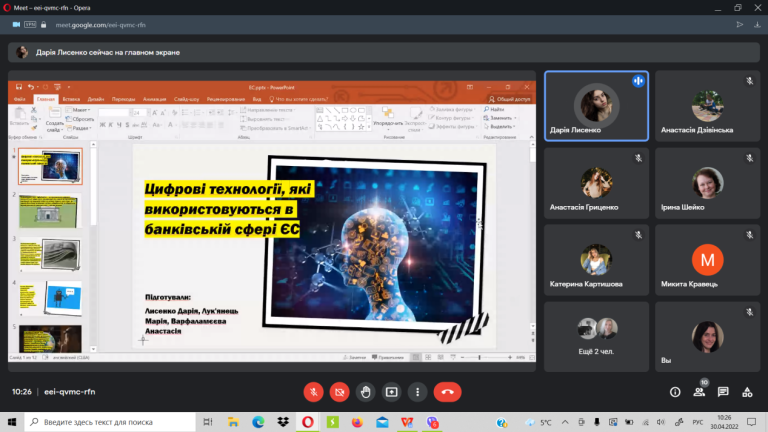
Task: Raise hand in the meeting
Action: [365, 392]
